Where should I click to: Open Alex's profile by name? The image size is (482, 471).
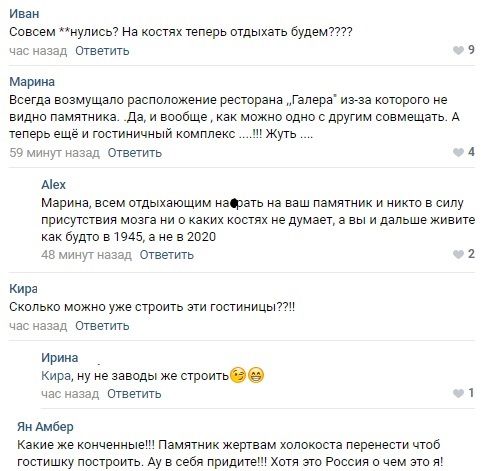pos(53,184)
